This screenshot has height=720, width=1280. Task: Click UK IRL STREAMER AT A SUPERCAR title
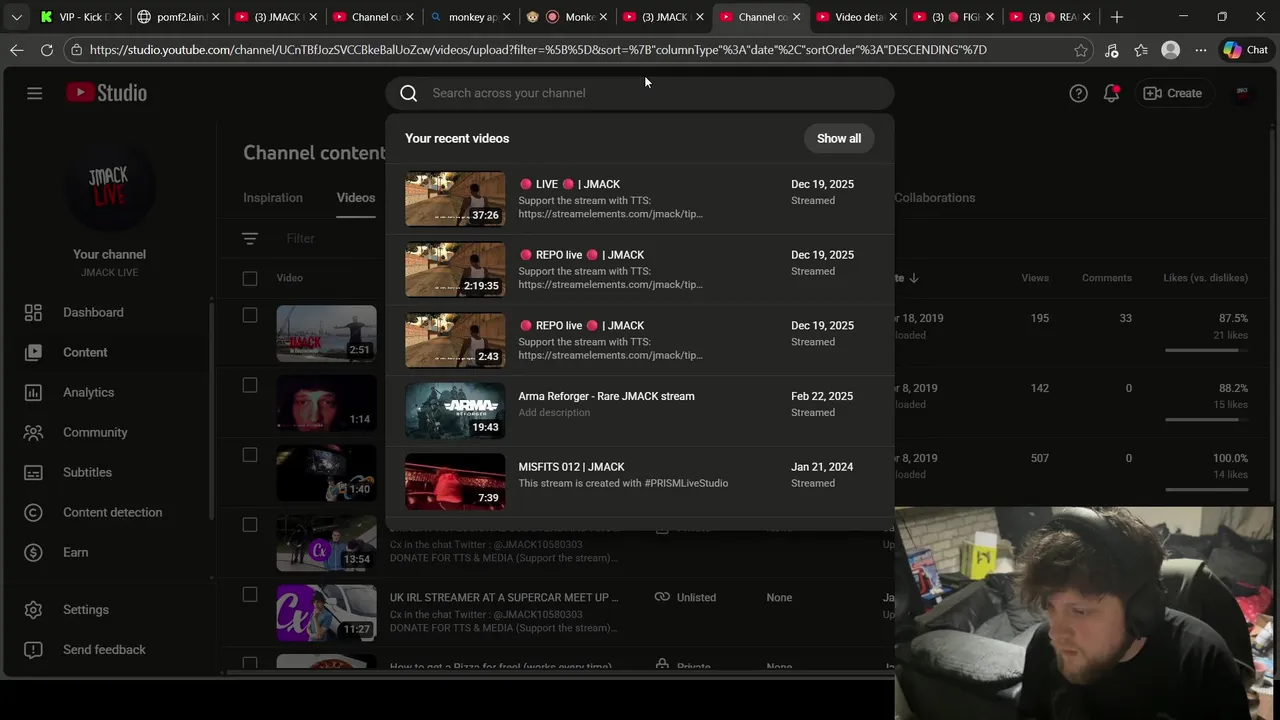[504, 597]
